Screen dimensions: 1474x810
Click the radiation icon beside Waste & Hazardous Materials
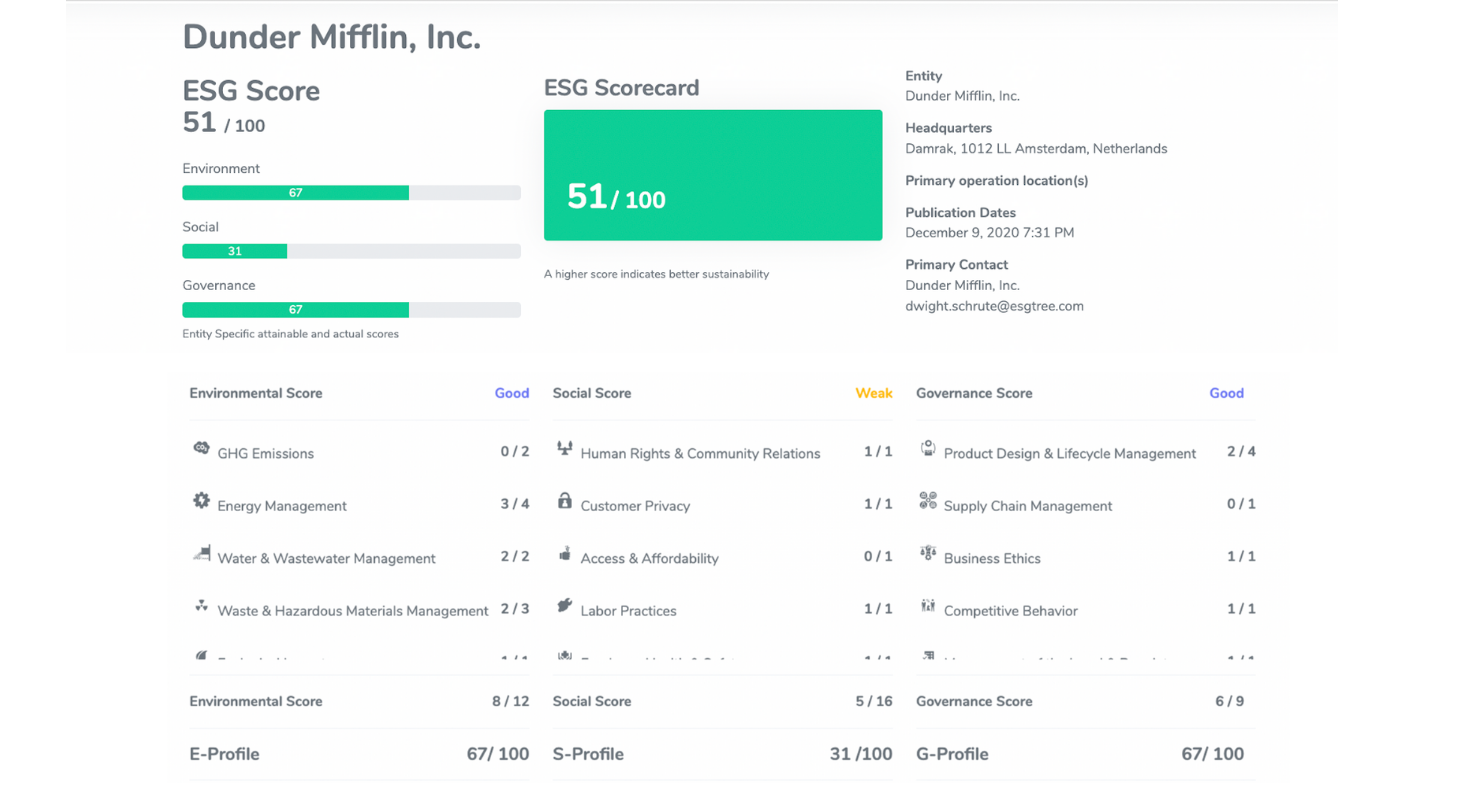click(x=200, y=608)
